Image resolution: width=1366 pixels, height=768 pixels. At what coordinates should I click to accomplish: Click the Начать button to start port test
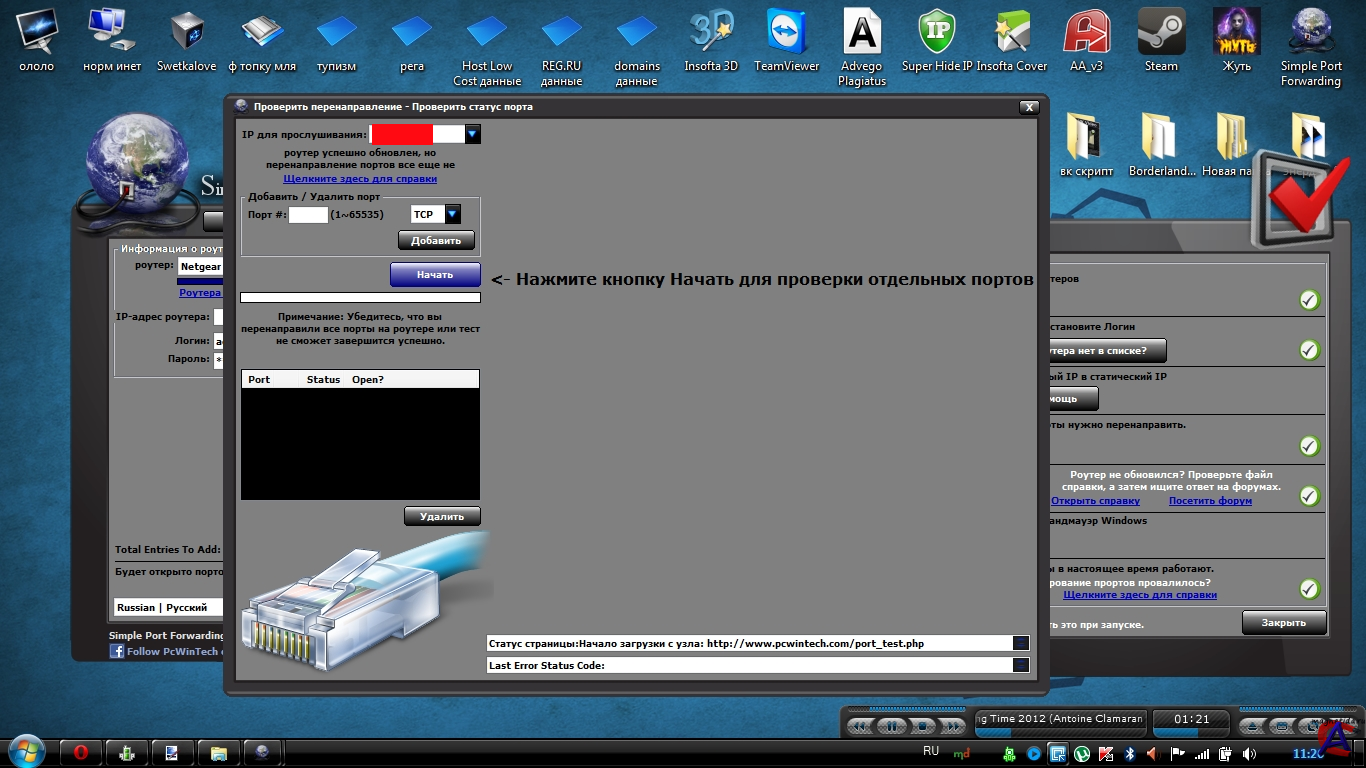435,275
